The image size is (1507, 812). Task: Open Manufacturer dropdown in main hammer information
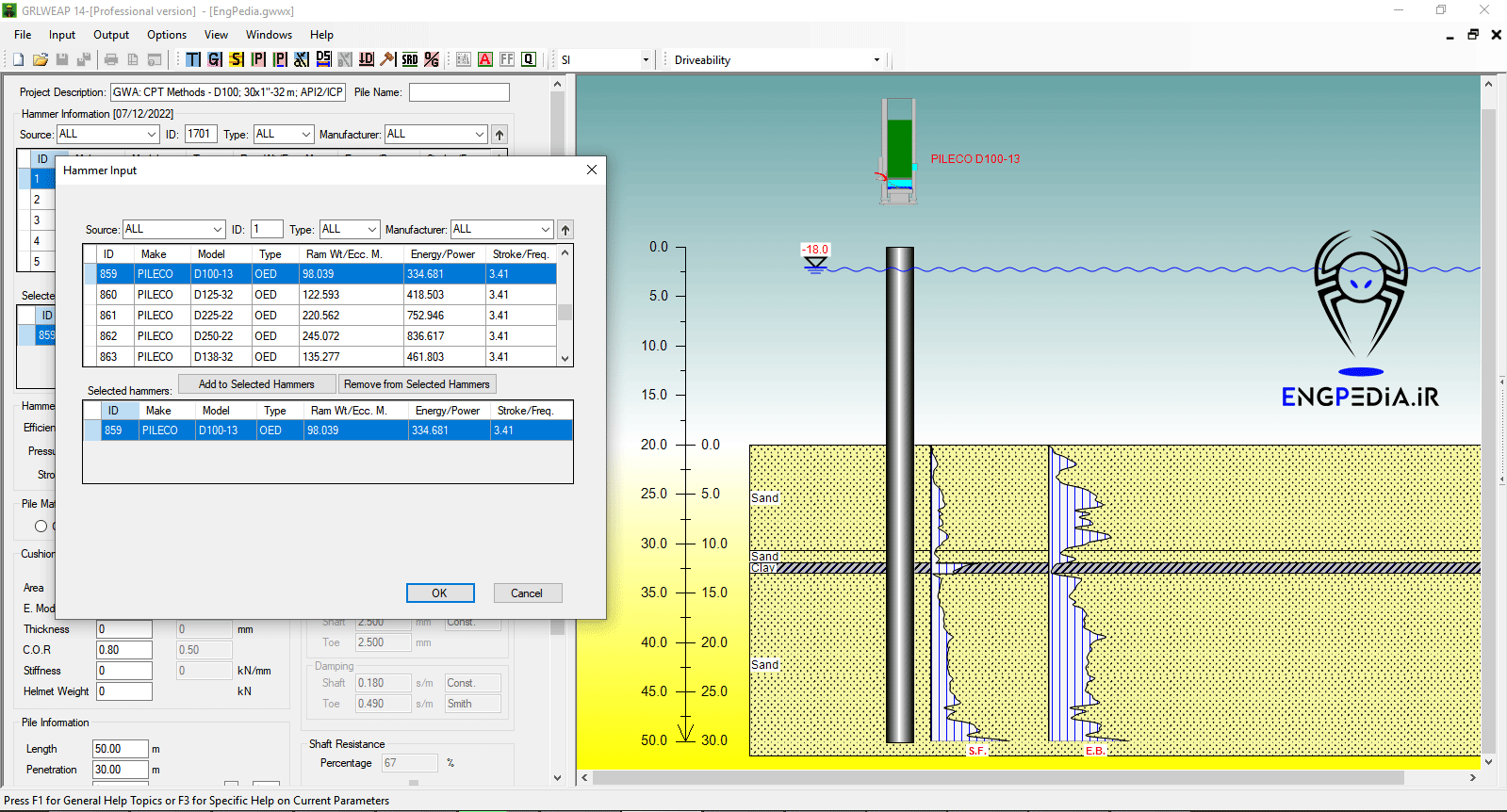(436, 134)
